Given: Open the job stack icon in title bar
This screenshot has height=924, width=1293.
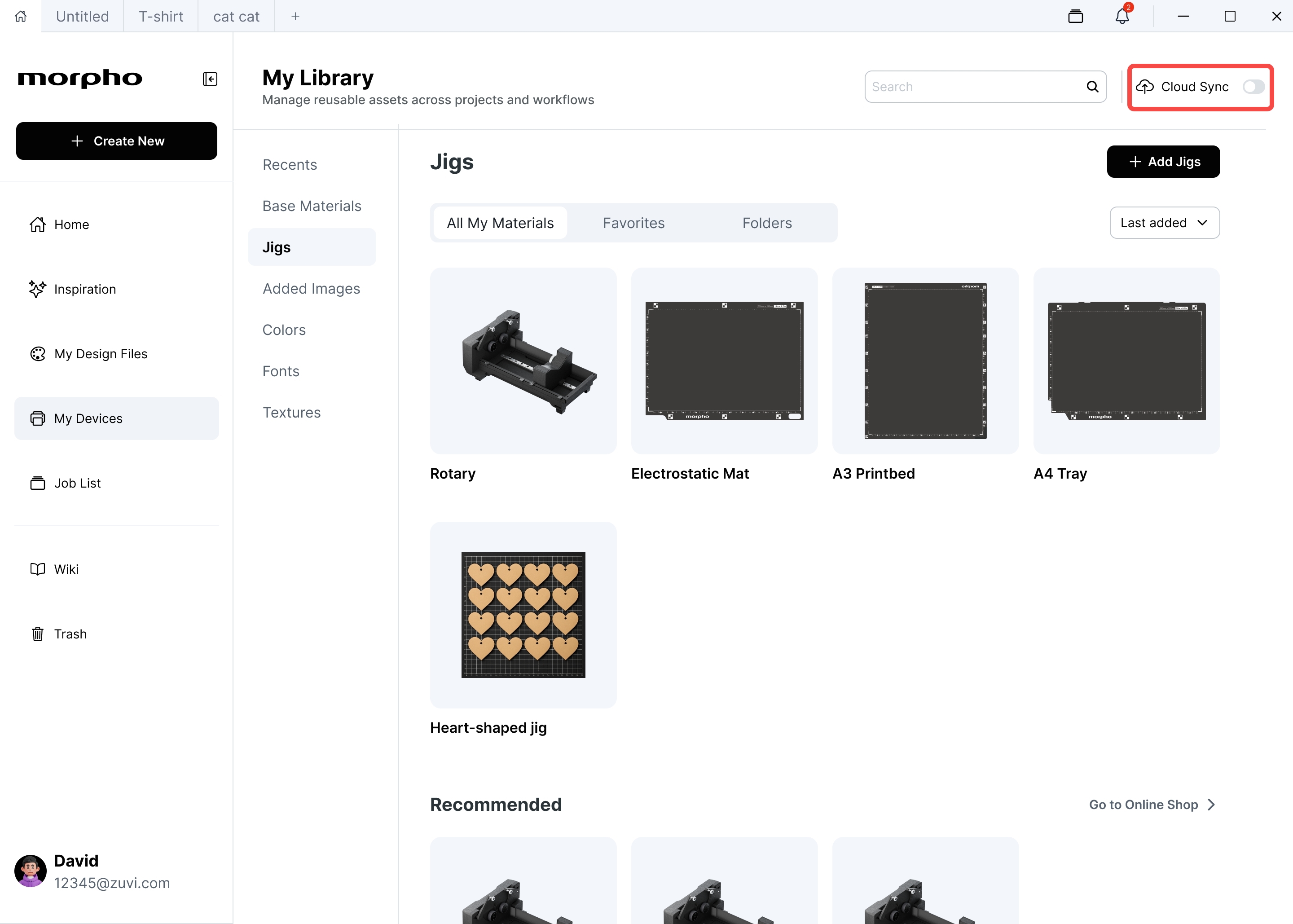Looking at the screenshot, I should point(1075,16).
